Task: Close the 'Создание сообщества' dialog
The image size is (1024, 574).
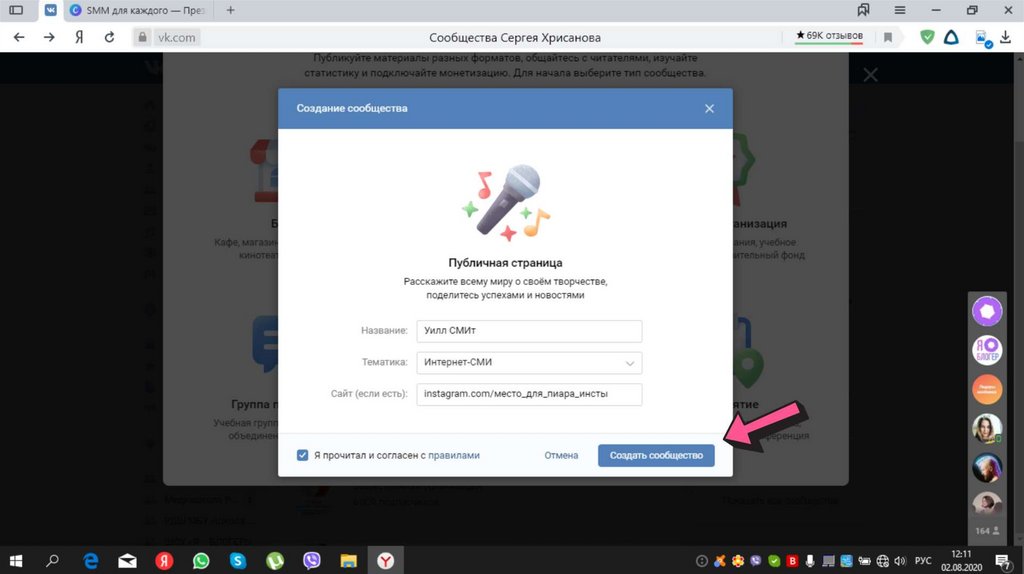Action: pos(709,108)
